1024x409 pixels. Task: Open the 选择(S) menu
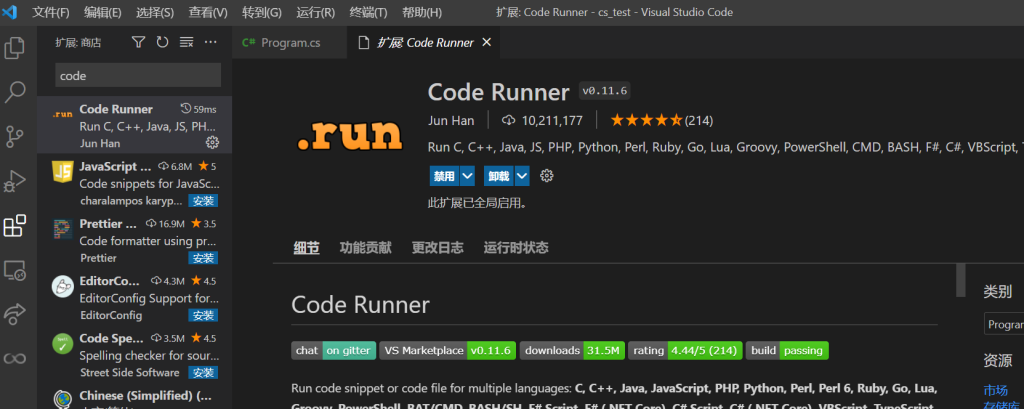coord(155,12)
